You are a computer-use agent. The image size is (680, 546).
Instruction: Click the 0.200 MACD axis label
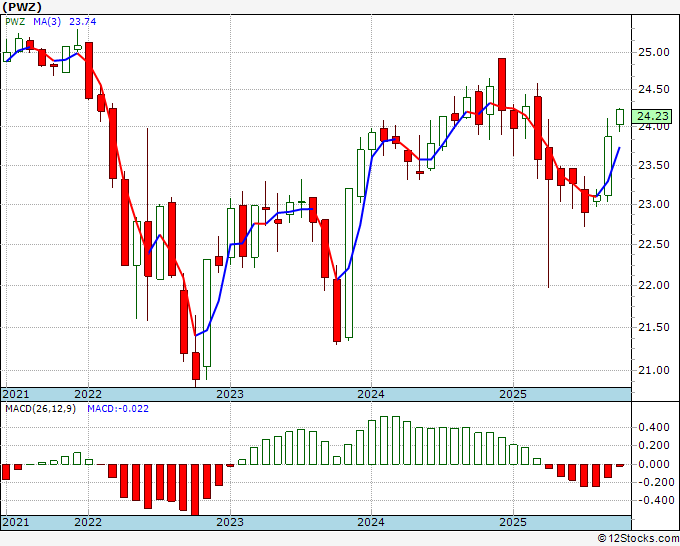(x=654, y=446)
